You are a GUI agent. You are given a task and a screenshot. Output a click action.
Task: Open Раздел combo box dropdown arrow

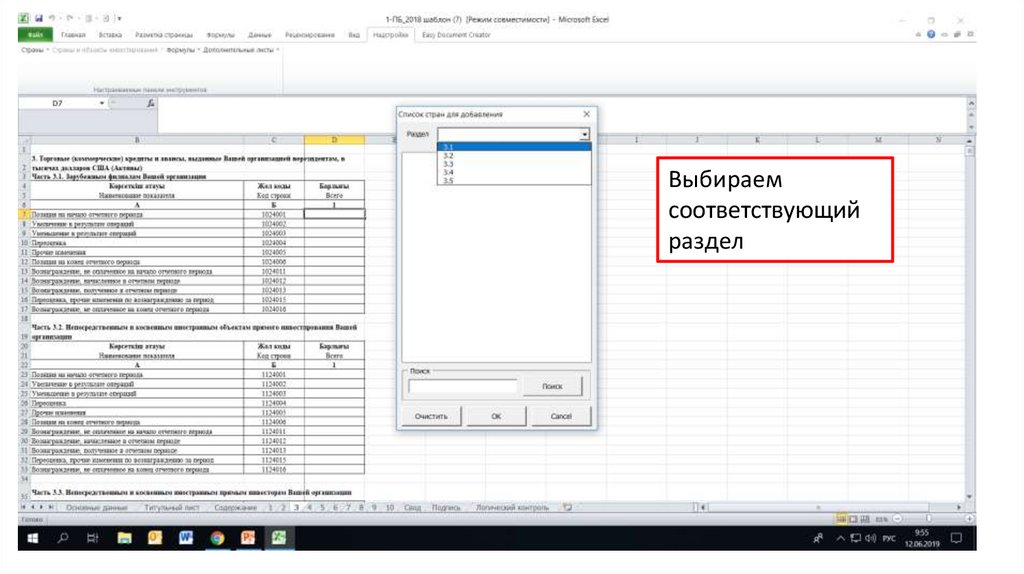[x=584, y=134]
